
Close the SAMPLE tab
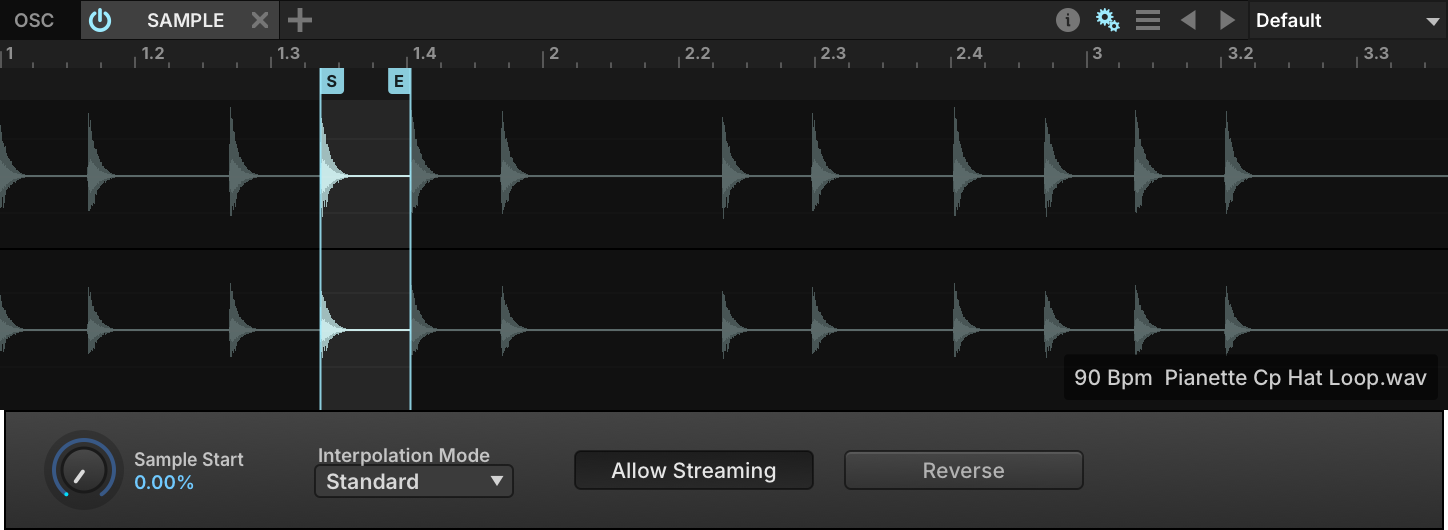click(x=260, y=20)
